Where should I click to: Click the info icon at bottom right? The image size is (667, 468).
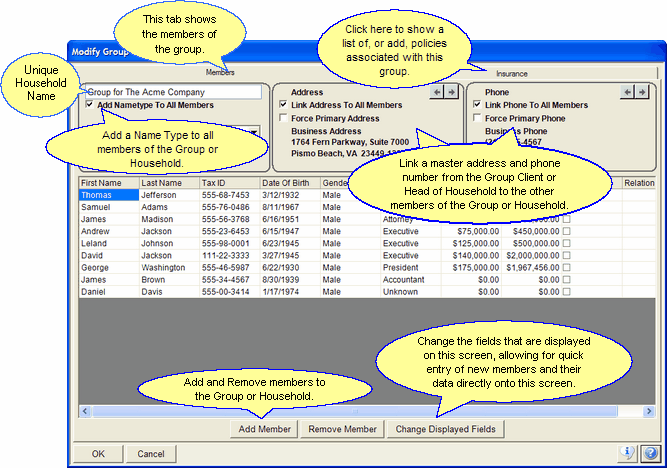coord(628,453)
